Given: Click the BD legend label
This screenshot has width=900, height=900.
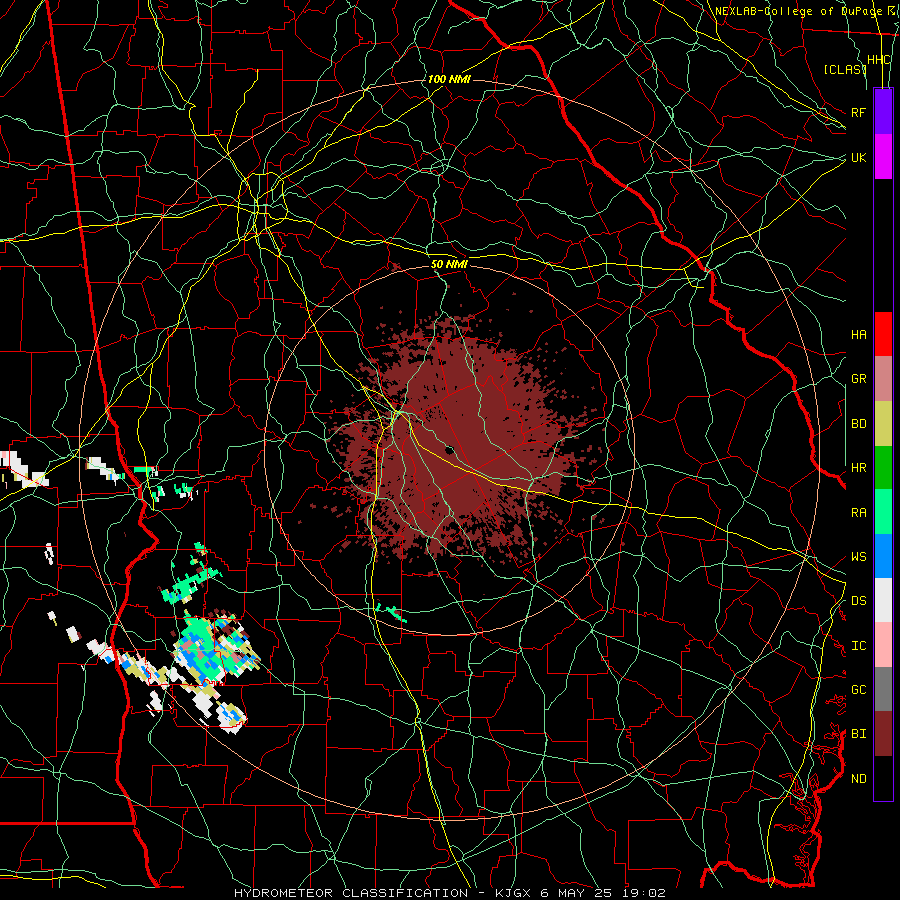Looking at the screenshot, I should (858, 424).
